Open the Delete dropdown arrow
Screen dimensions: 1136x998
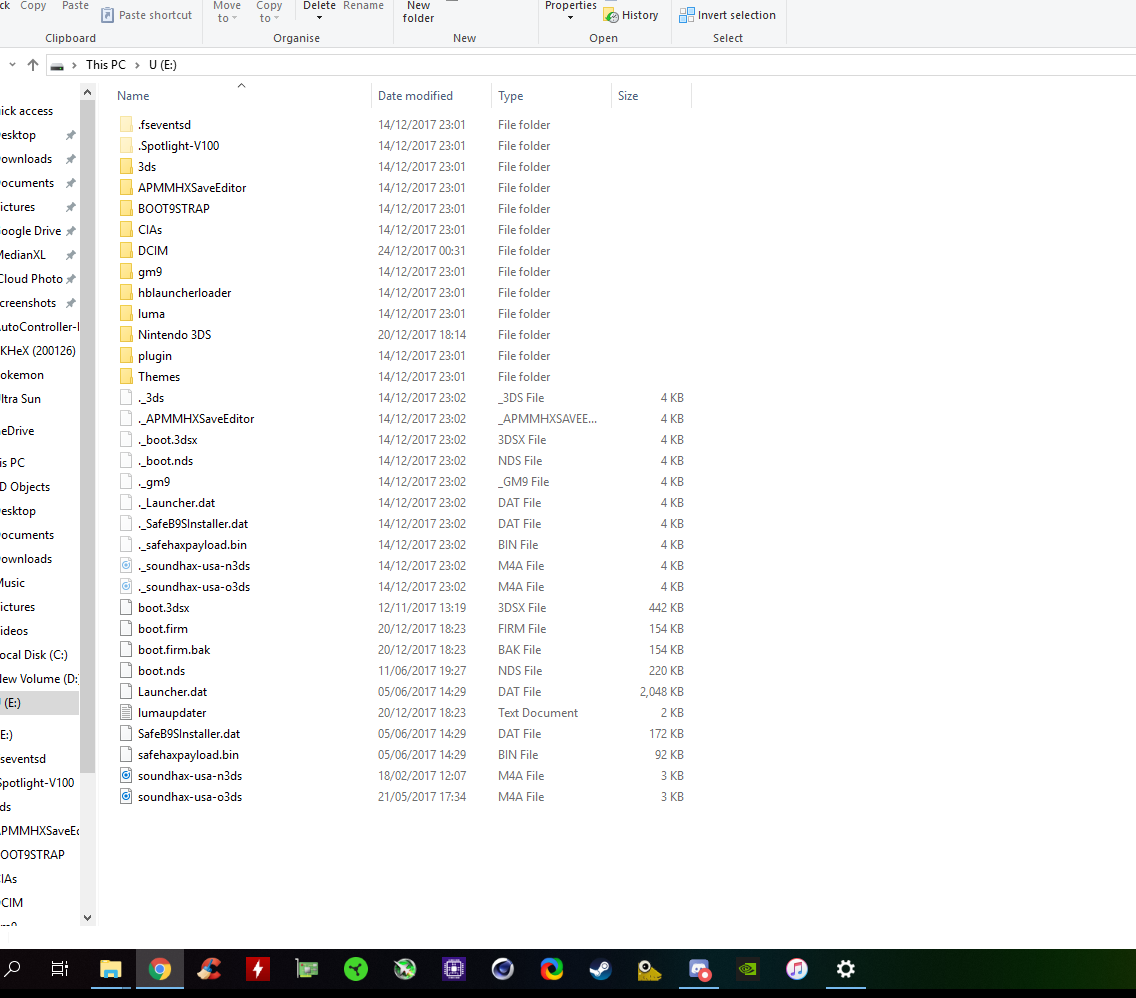320,18
